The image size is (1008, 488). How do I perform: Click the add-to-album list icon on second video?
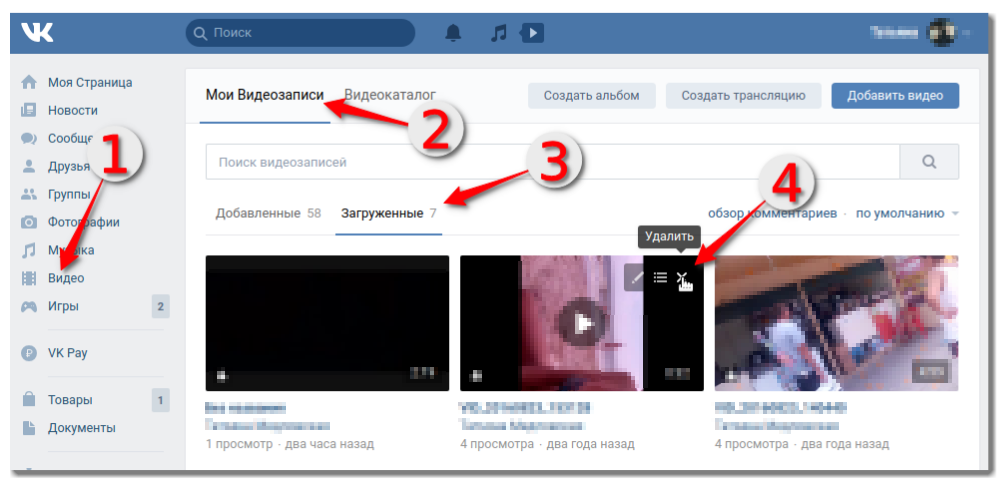(660, 278)
